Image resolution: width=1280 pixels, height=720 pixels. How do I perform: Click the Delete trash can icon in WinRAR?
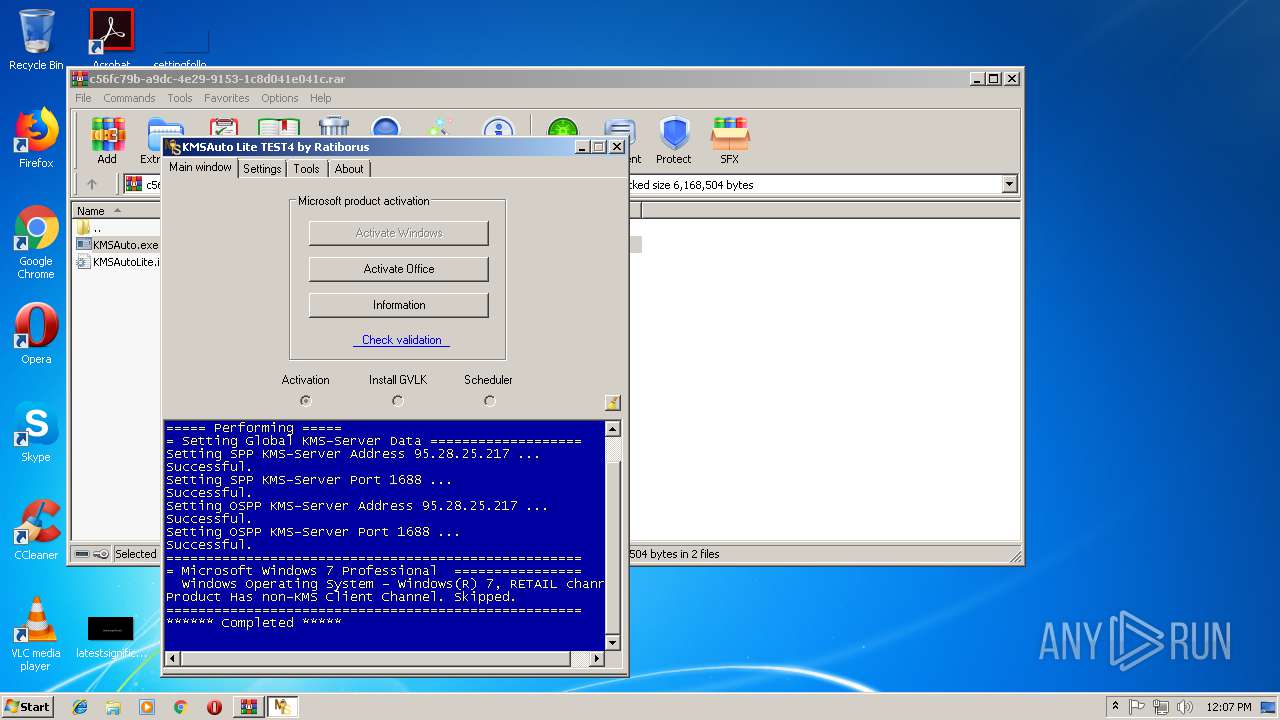pos(334,128)
